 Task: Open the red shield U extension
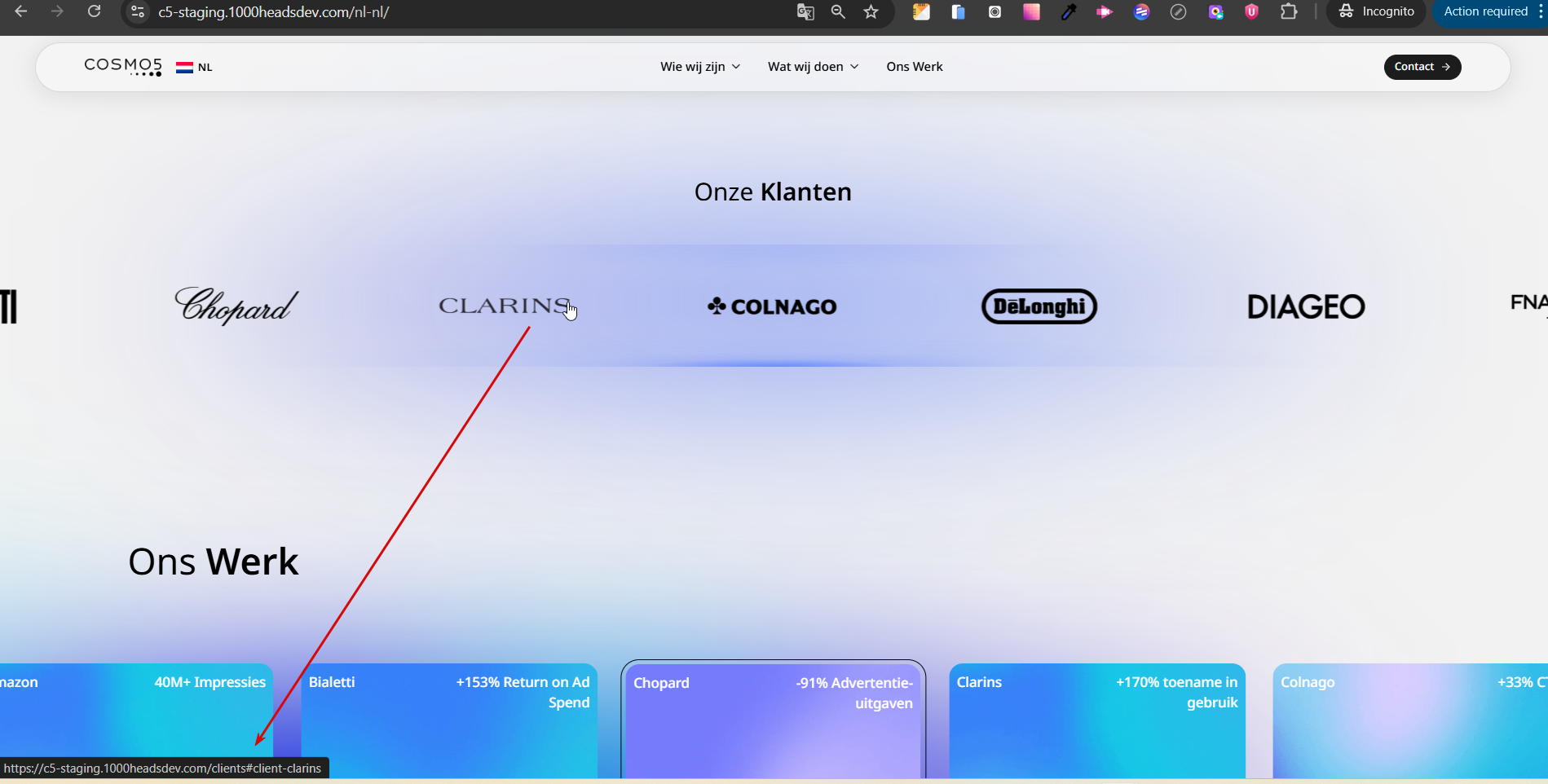(x=1252, y=12)
